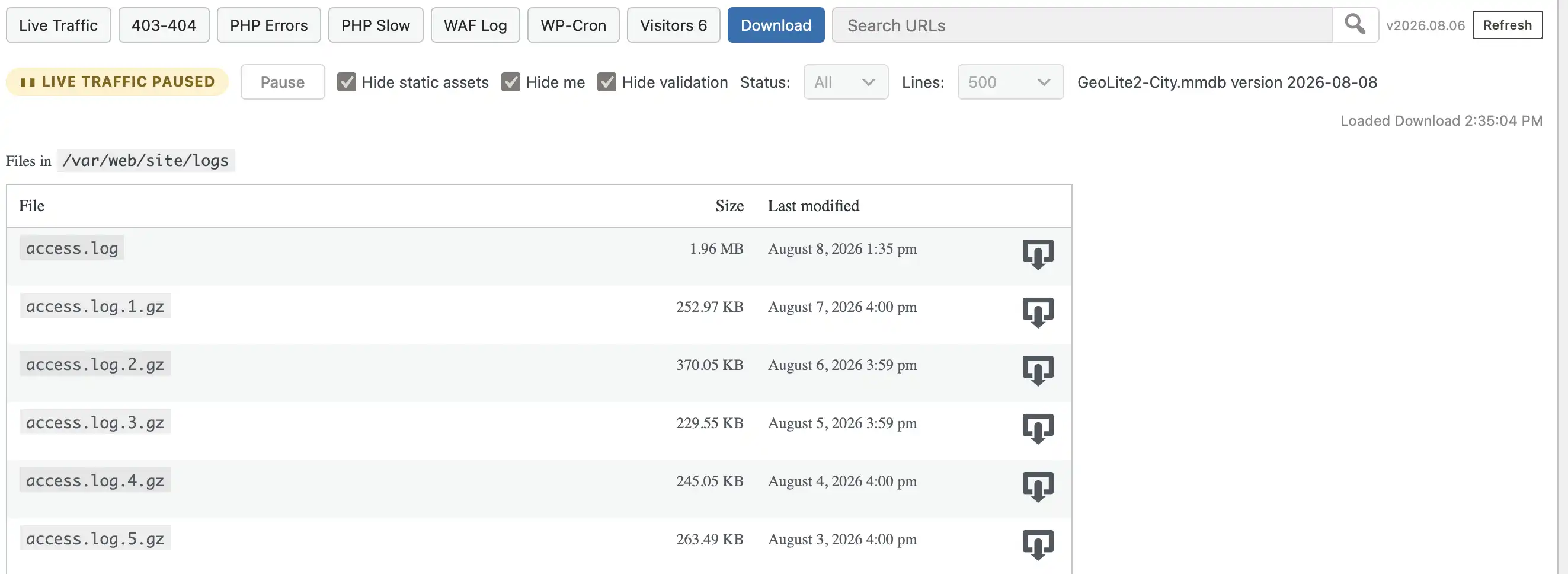
Task: Download access.log.1.gz via its arrow icon
Action: tap(1038, 312)
